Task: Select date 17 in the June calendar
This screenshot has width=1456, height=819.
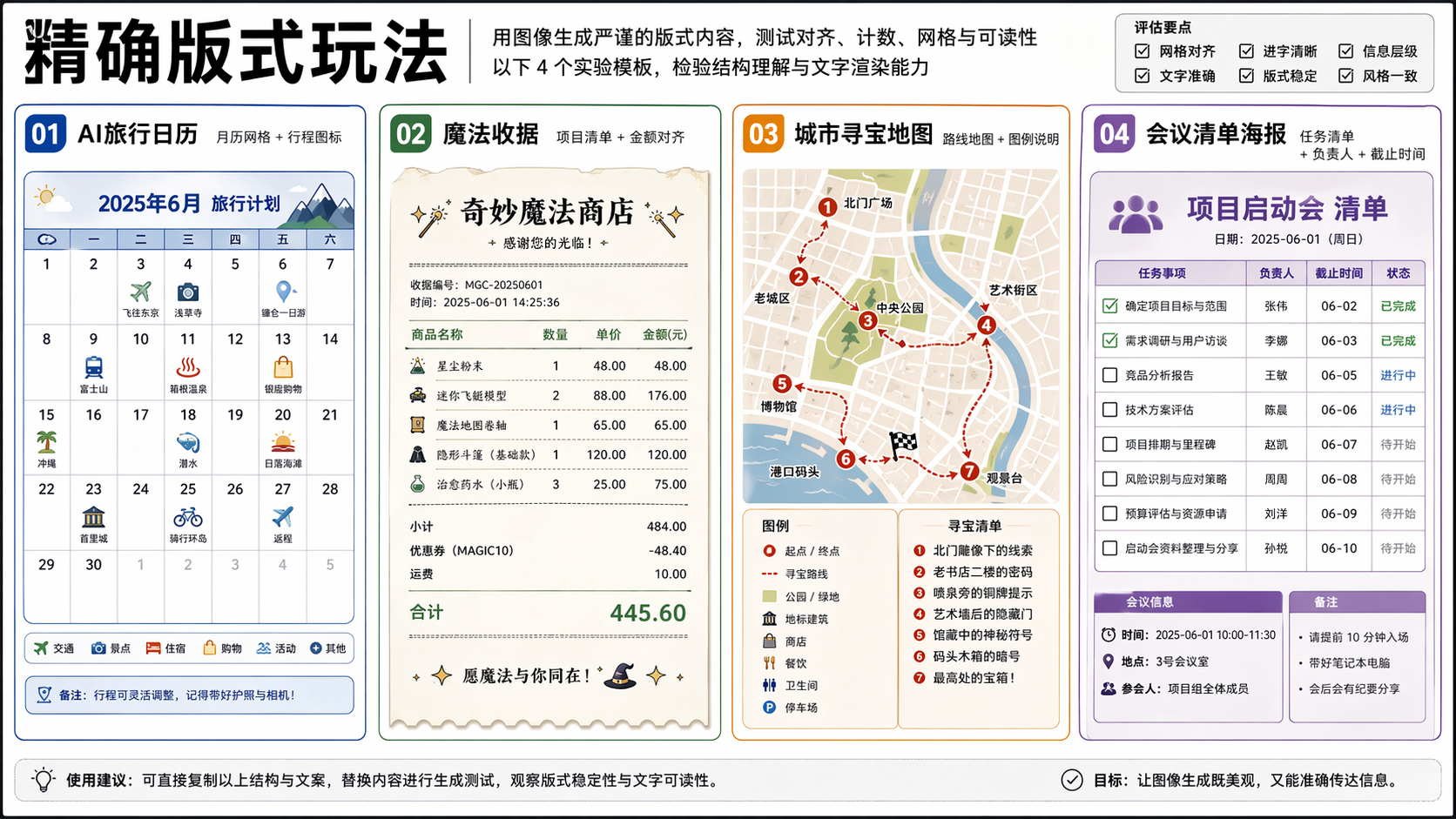Action: click(141, 415)
